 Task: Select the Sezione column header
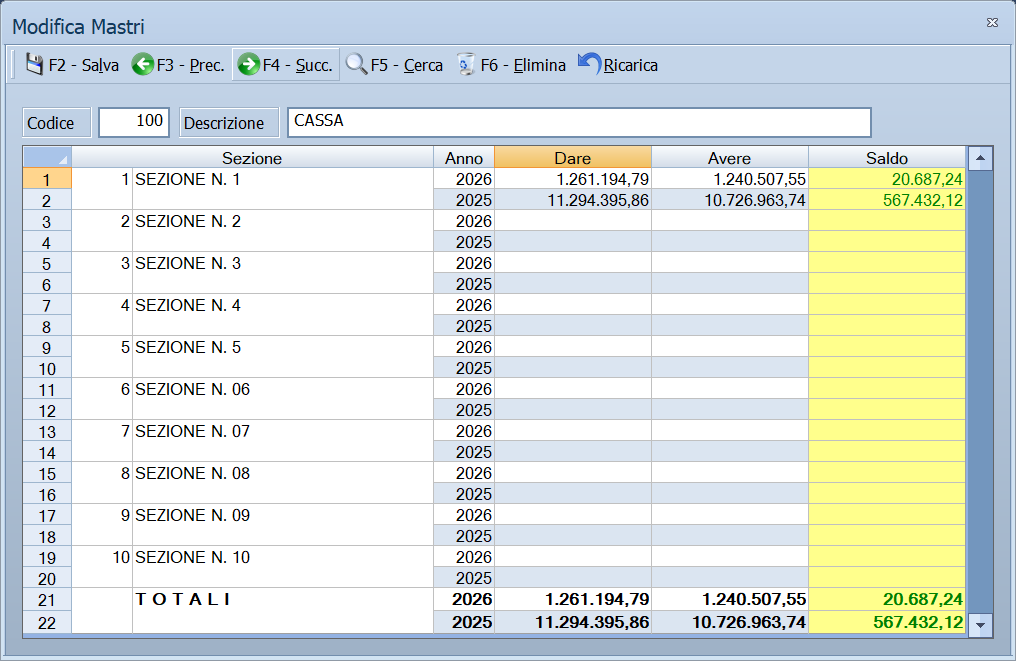click(x=252, y=158)
